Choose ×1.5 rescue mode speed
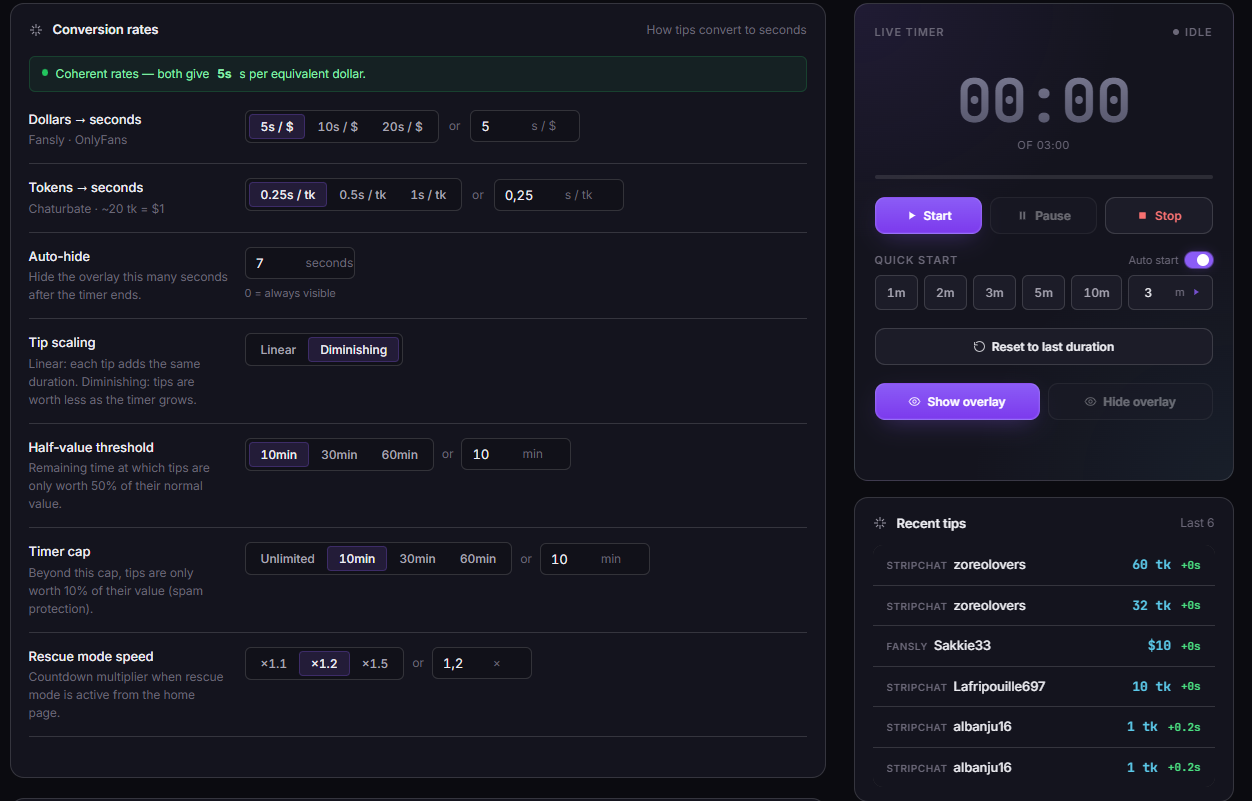The width and height of the screenshot is (1252, 801). point(375,664)
